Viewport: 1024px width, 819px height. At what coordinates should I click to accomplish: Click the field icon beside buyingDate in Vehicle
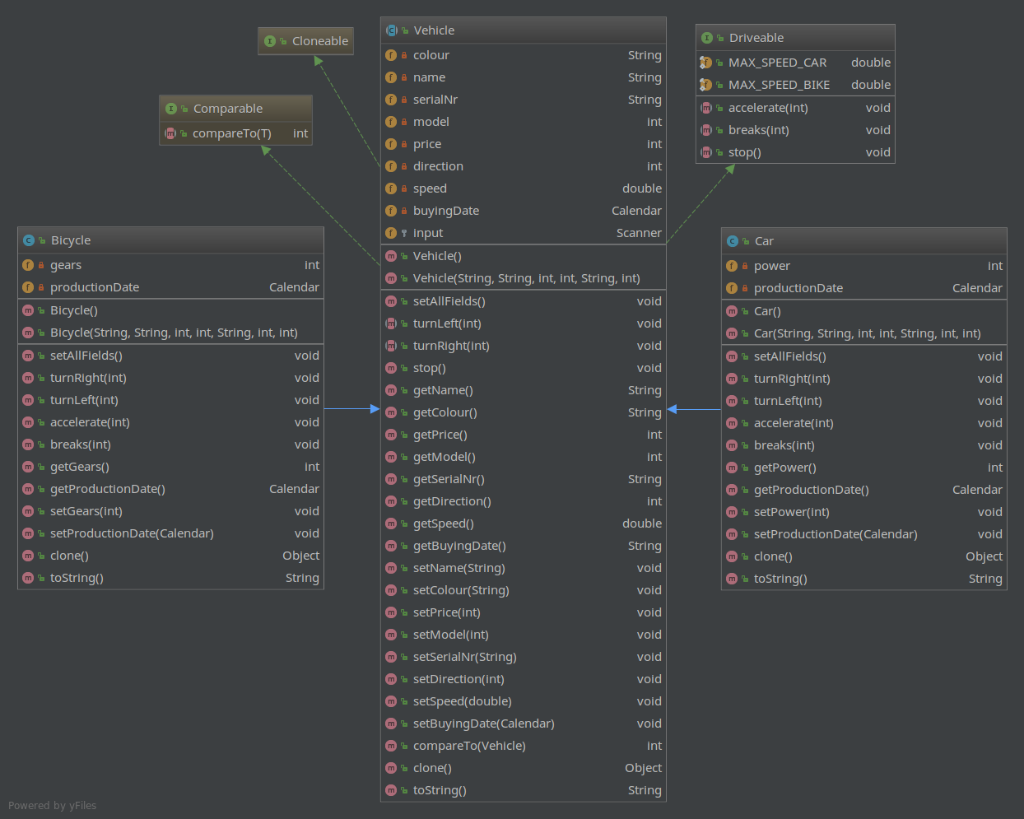tap(391, 211)
